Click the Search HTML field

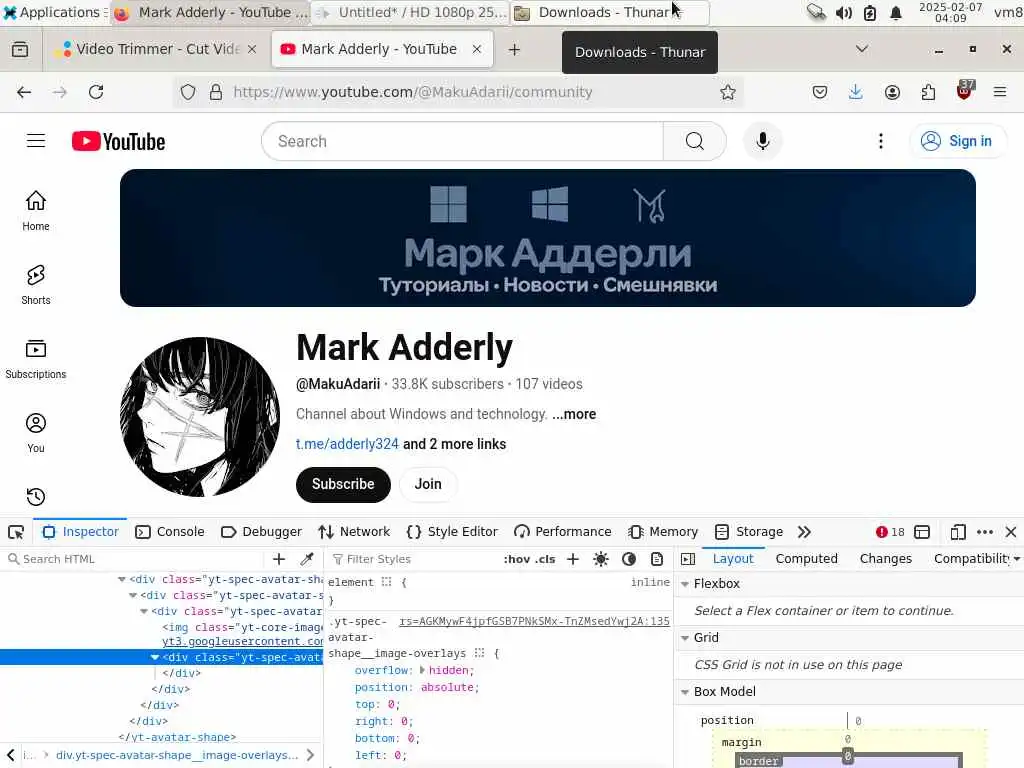tap(134, 559)
